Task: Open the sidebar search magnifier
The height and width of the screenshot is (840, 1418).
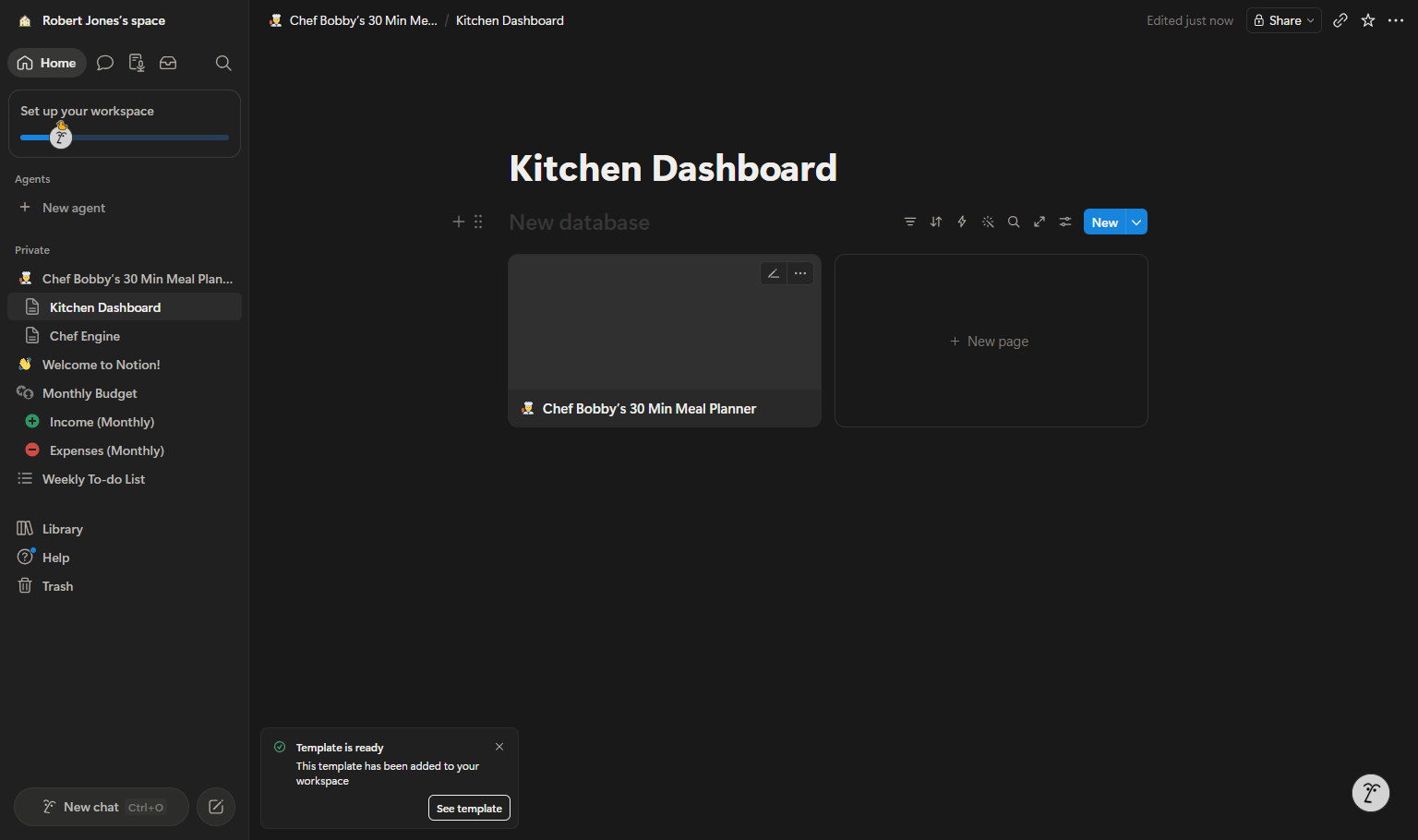Action: click(x=223, y=63)
